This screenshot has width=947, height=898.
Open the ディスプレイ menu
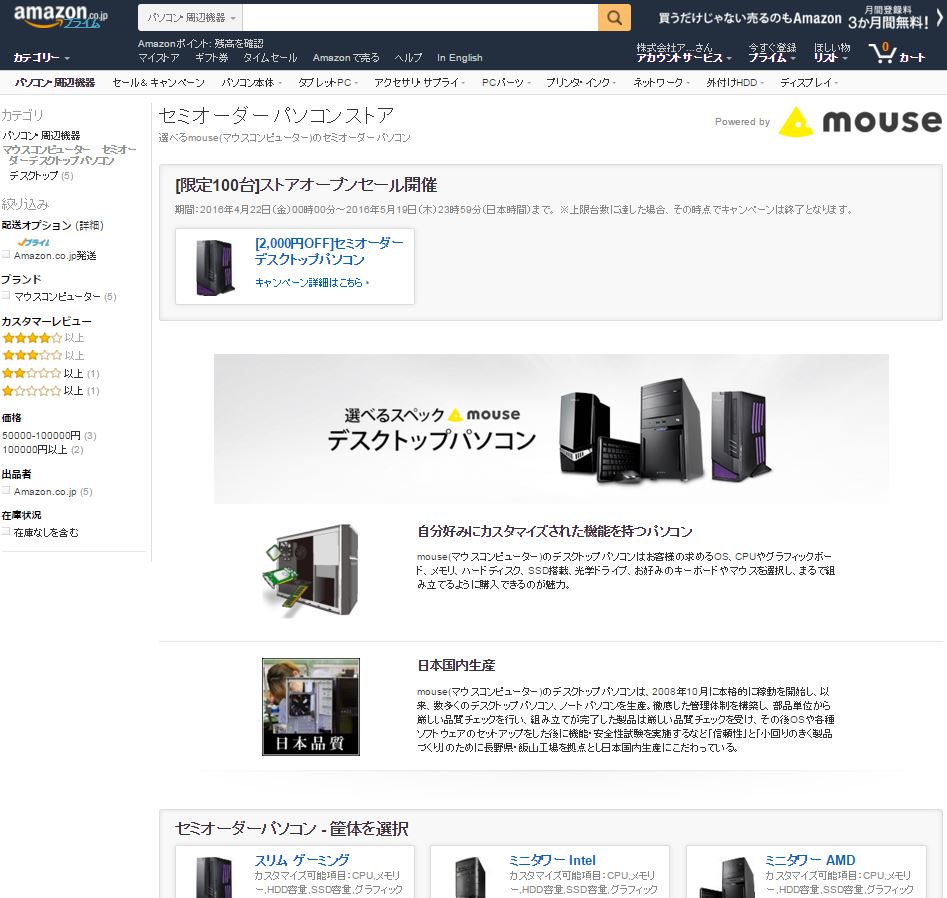coord(809,83)
